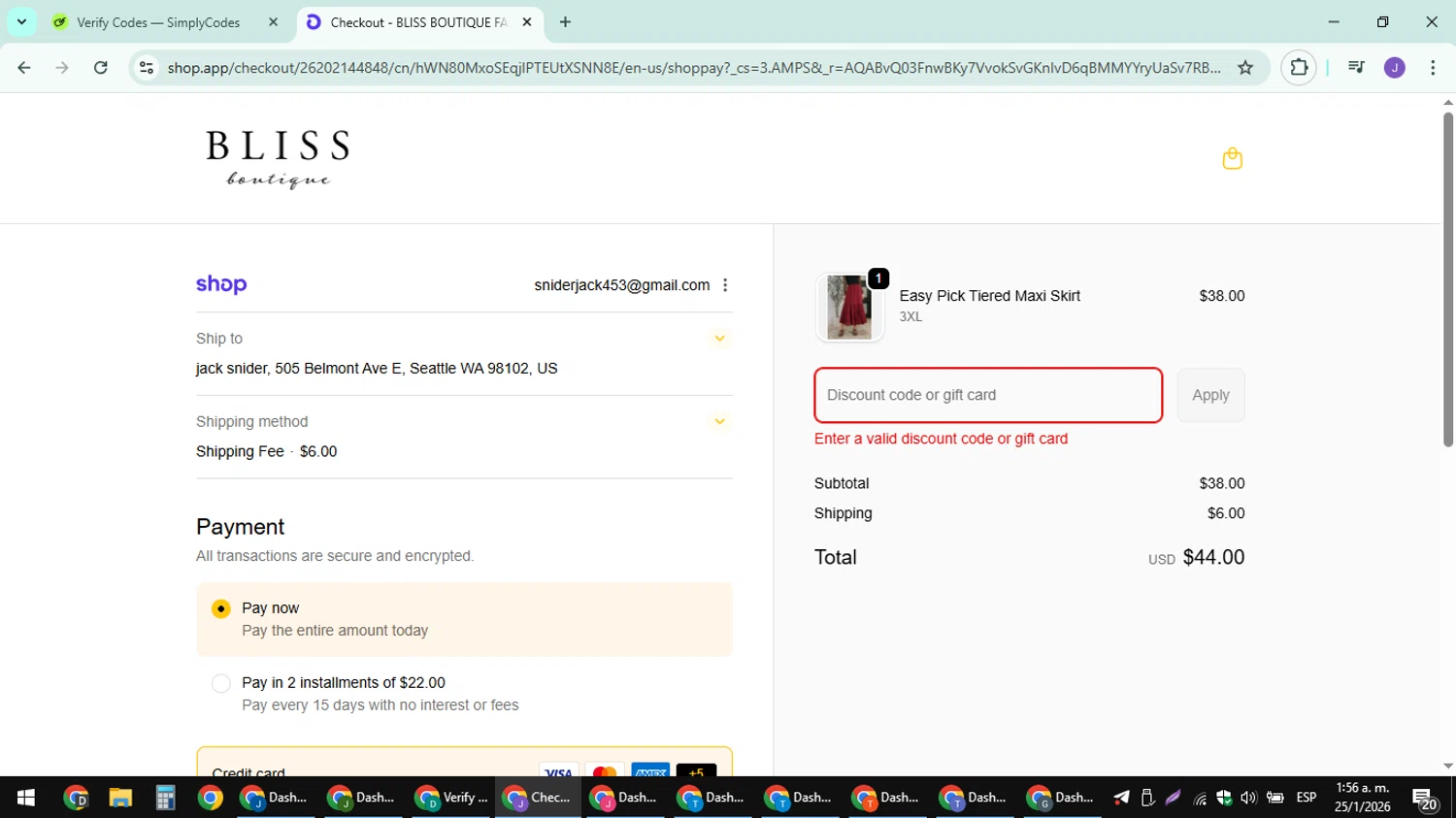Open a new browser tab
1456x818 pixels.
point(565,22)
